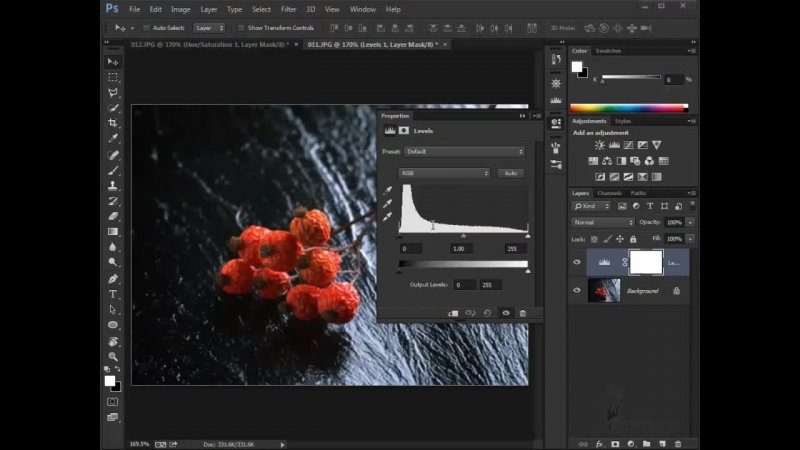
Task: Reset Levels to adjustment defaults
Action: click(487, 313)
